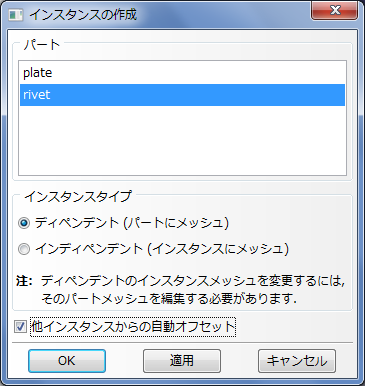The width and height of the screenshot is (365, 386).
Task: Click the ディペンデント (パートにメッシュ) label text
Action: (x=132, y=223)
